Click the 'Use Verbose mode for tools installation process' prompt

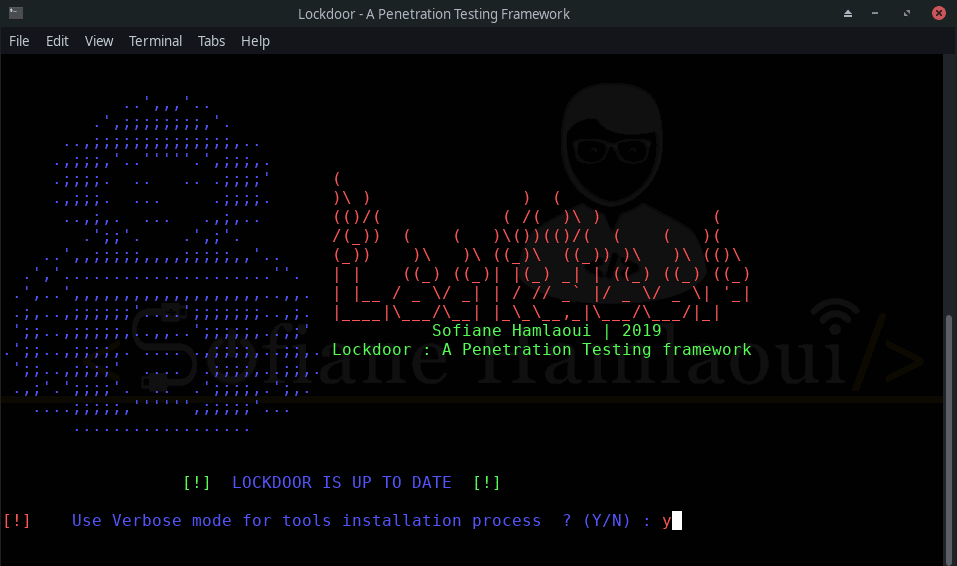point(306,521)
